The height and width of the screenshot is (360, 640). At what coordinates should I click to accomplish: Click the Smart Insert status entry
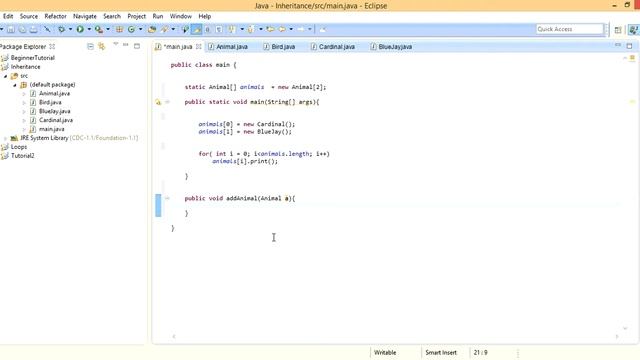[441, 353]
